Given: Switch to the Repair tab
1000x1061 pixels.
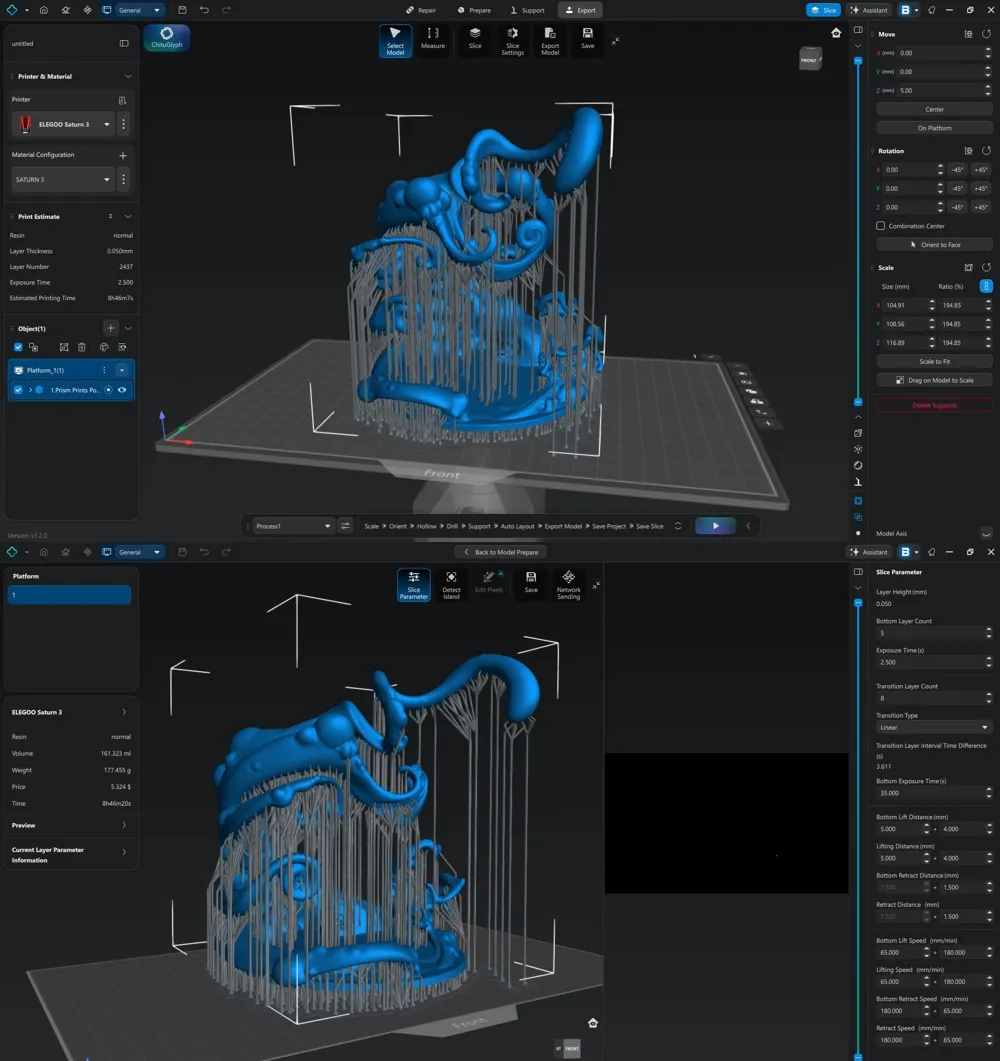Looking at the screenshot, I should [421, 10].
